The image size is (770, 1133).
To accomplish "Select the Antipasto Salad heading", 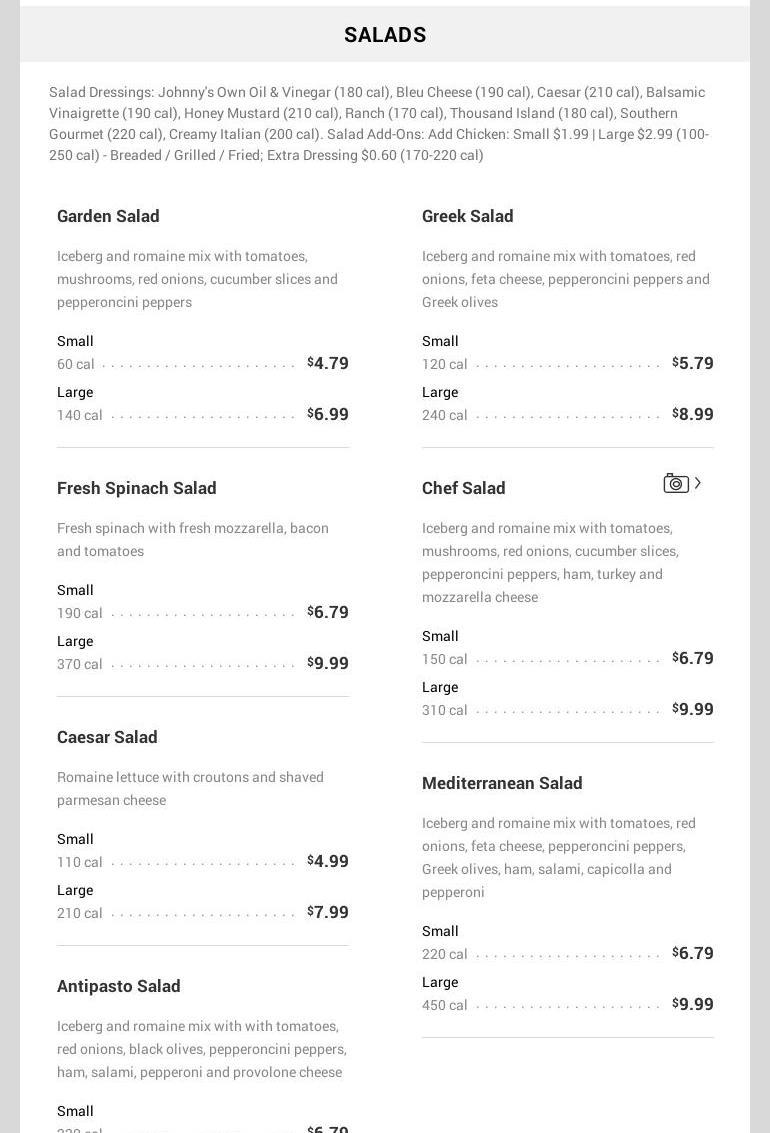I will pos(119,986).
